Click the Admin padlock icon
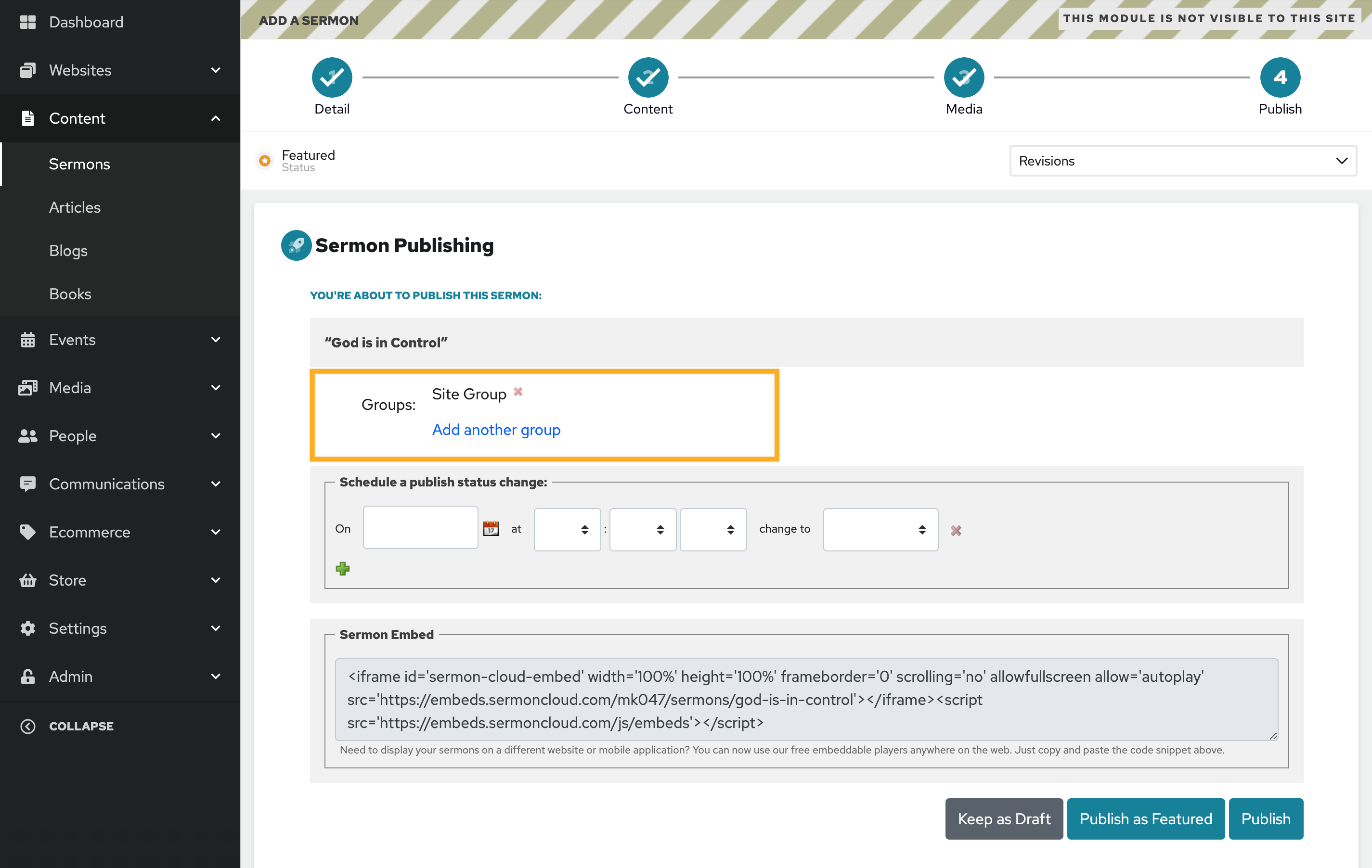The image size is (1372, 868). click(27, 676)
